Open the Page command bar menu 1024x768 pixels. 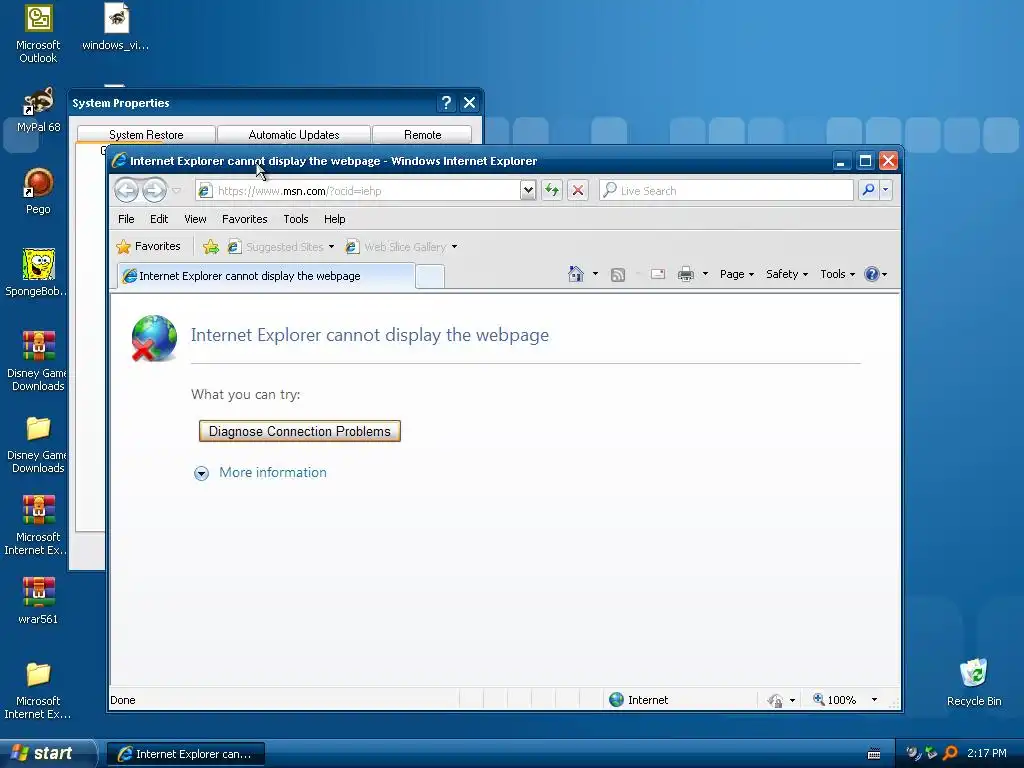coord(737,274)
